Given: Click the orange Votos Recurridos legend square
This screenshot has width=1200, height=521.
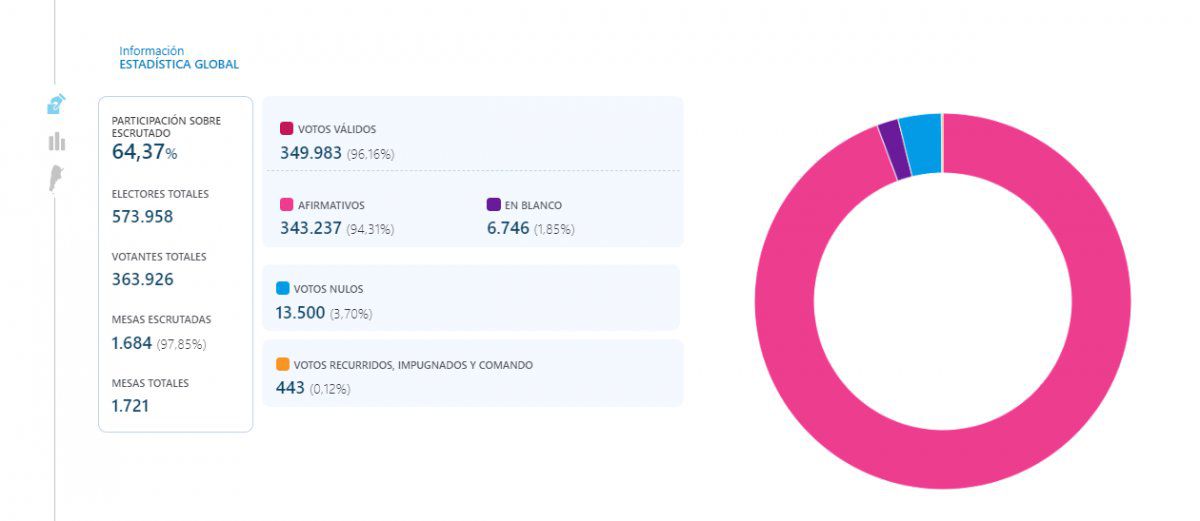Looking at the screenshot, I should 282,365.
